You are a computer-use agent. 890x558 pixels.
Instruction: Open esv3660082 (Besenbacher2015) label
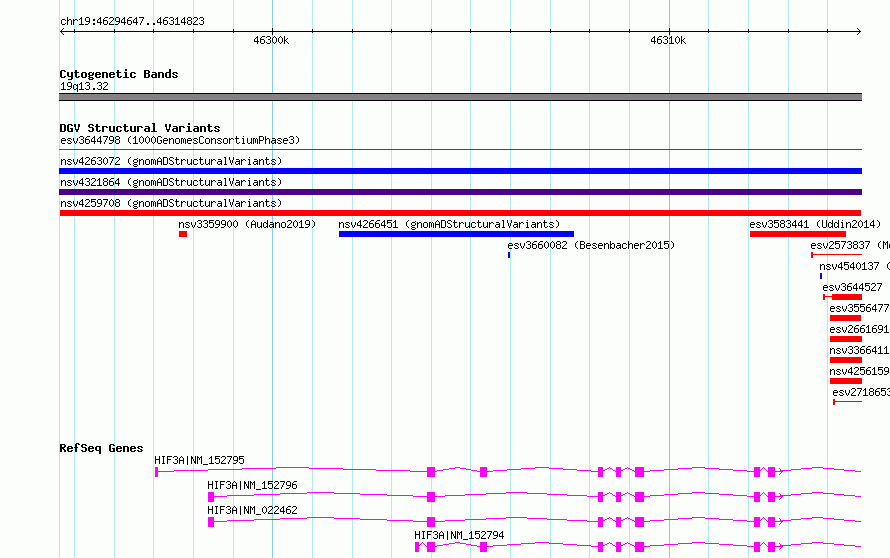[x=591, y=245]
